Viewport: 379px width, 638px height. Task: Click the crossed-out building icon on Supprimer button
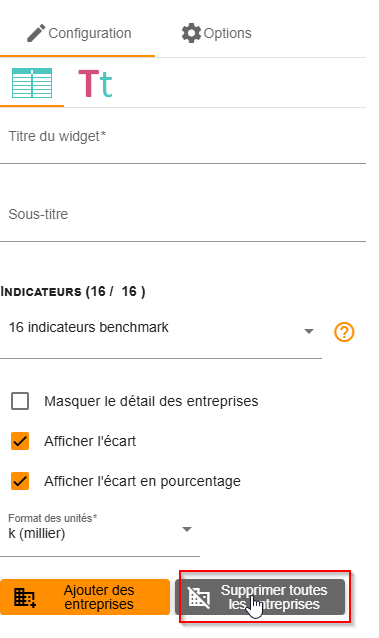click(199, 598)
